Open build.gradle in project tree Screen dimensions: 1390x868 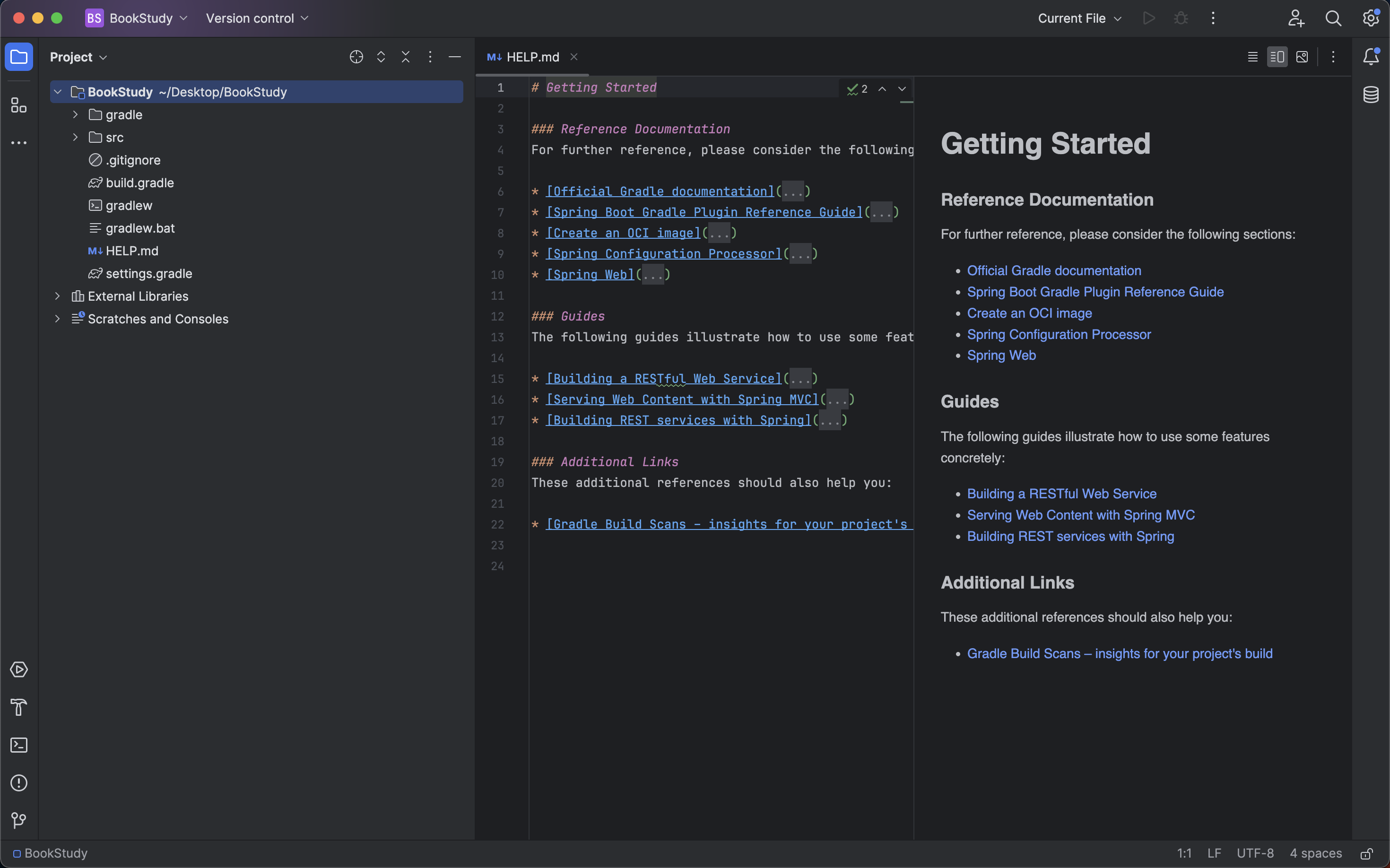coord(139,182)
